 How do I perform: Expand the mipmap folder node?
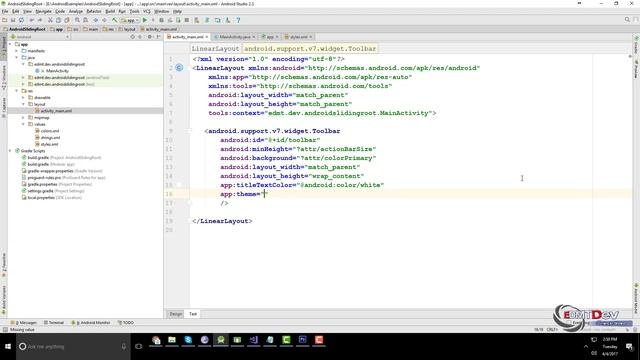coord(23,118)
